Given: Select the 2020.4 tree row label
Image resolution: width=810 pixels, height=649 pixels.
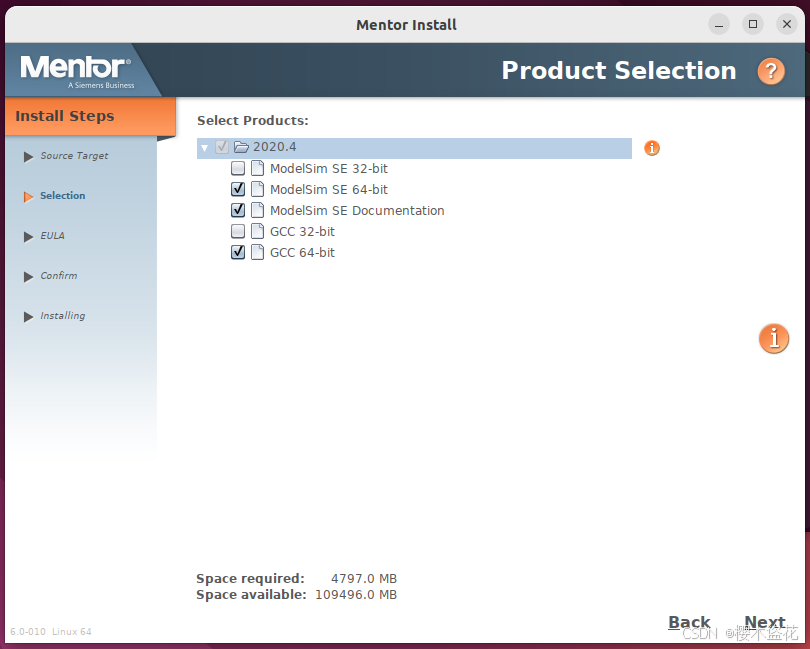Looking at the screenshot, I should tap(274, 147).
